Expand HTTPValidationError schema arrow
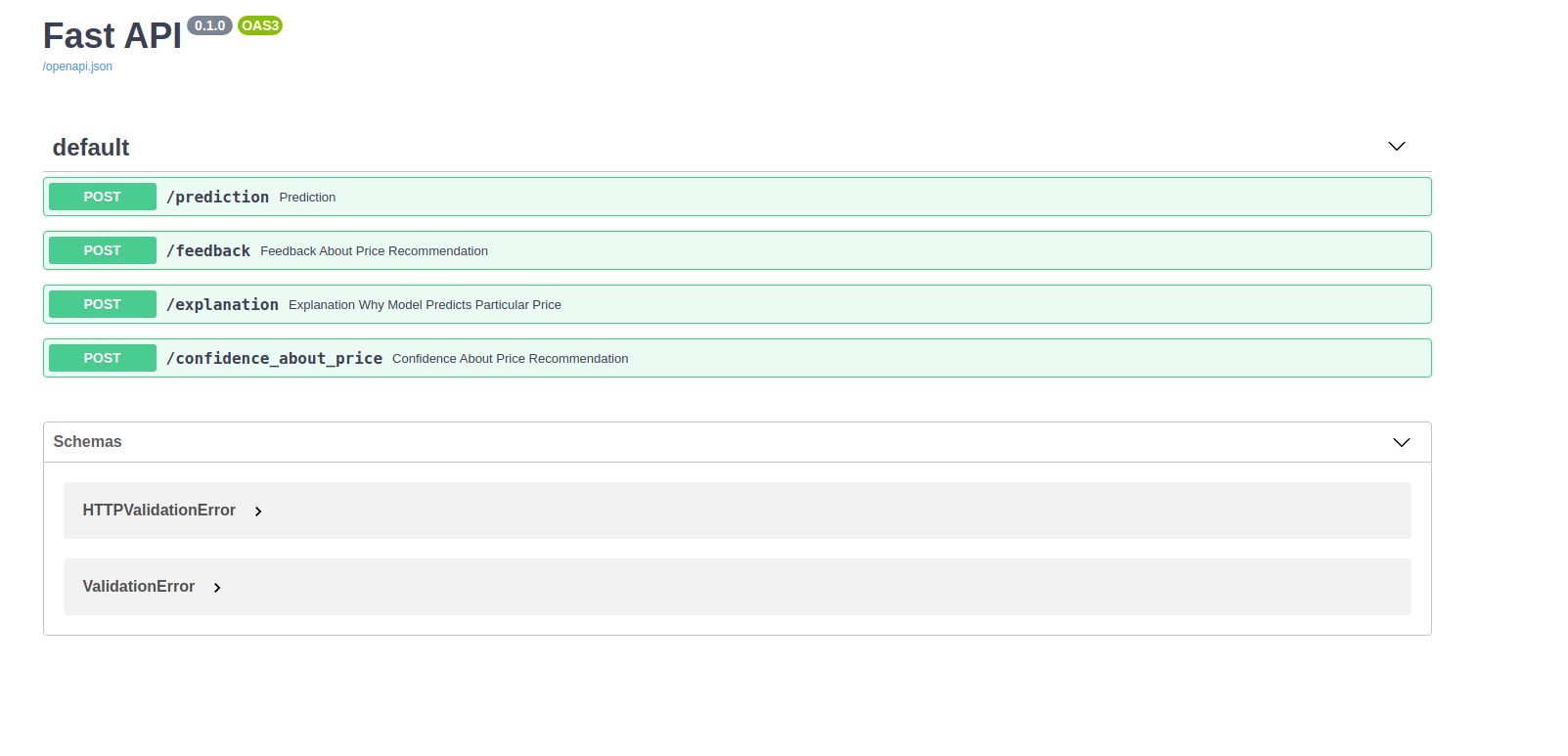The width and height of the screenshot is (1568, 756). click(x=258, y=511)
